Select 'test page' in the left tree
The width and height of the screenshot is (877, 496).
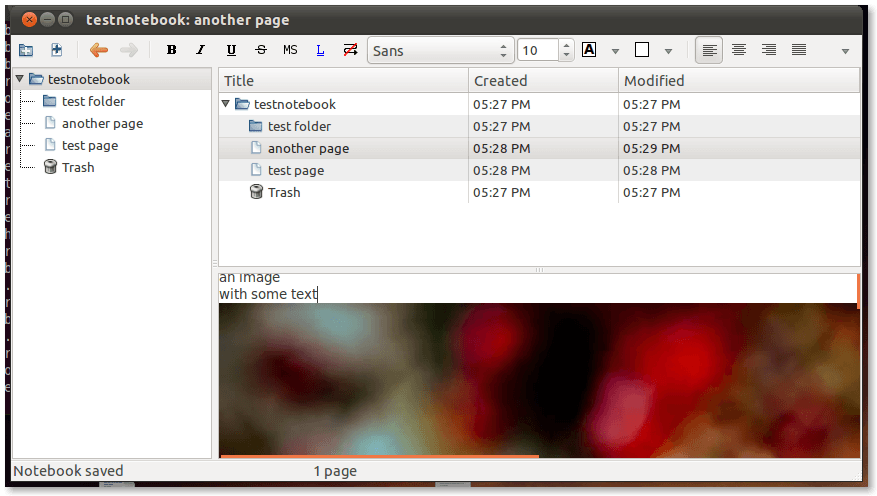coord(89,145)
